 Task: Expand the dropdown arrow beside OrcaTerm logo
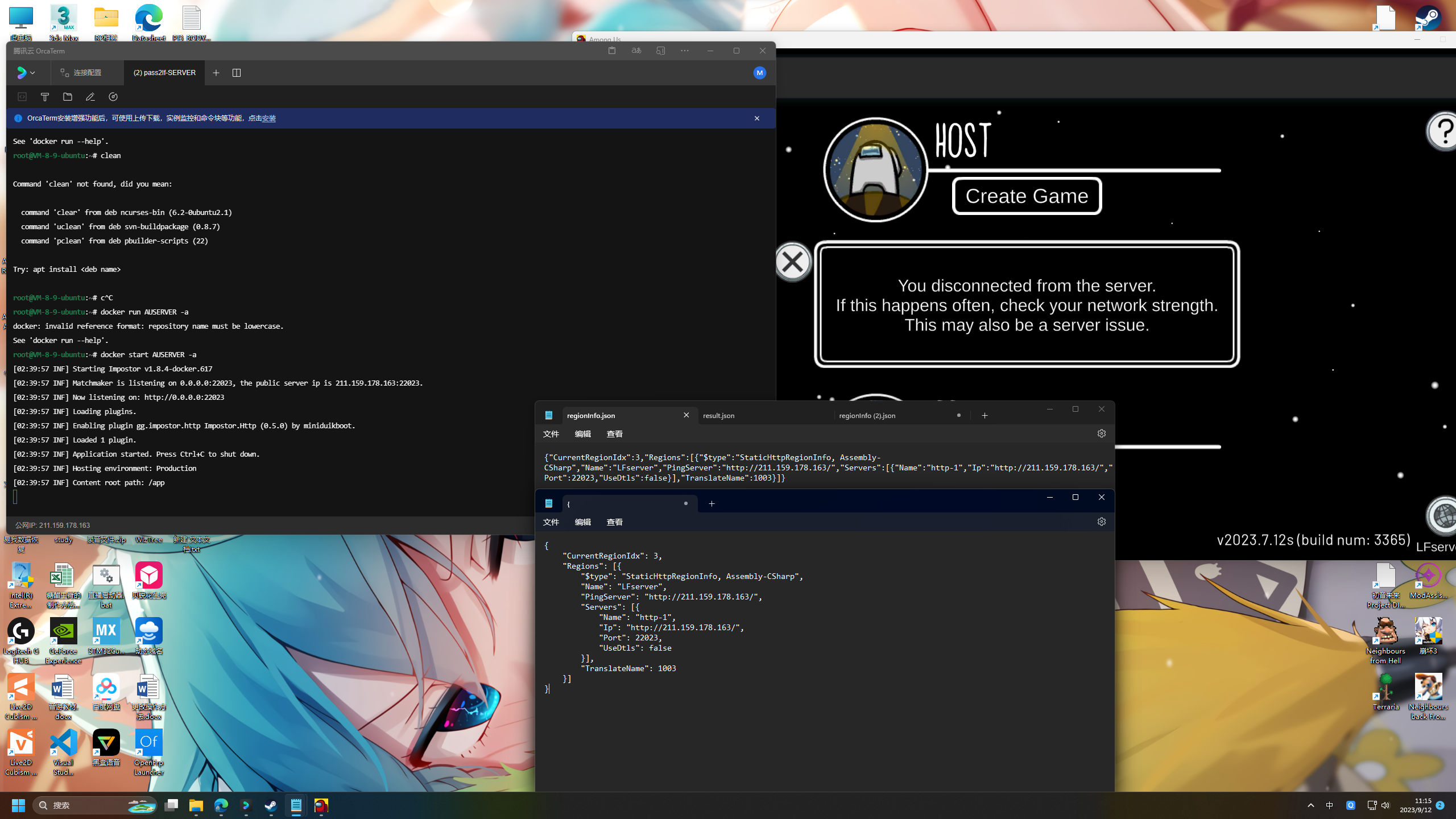point(32,73)
